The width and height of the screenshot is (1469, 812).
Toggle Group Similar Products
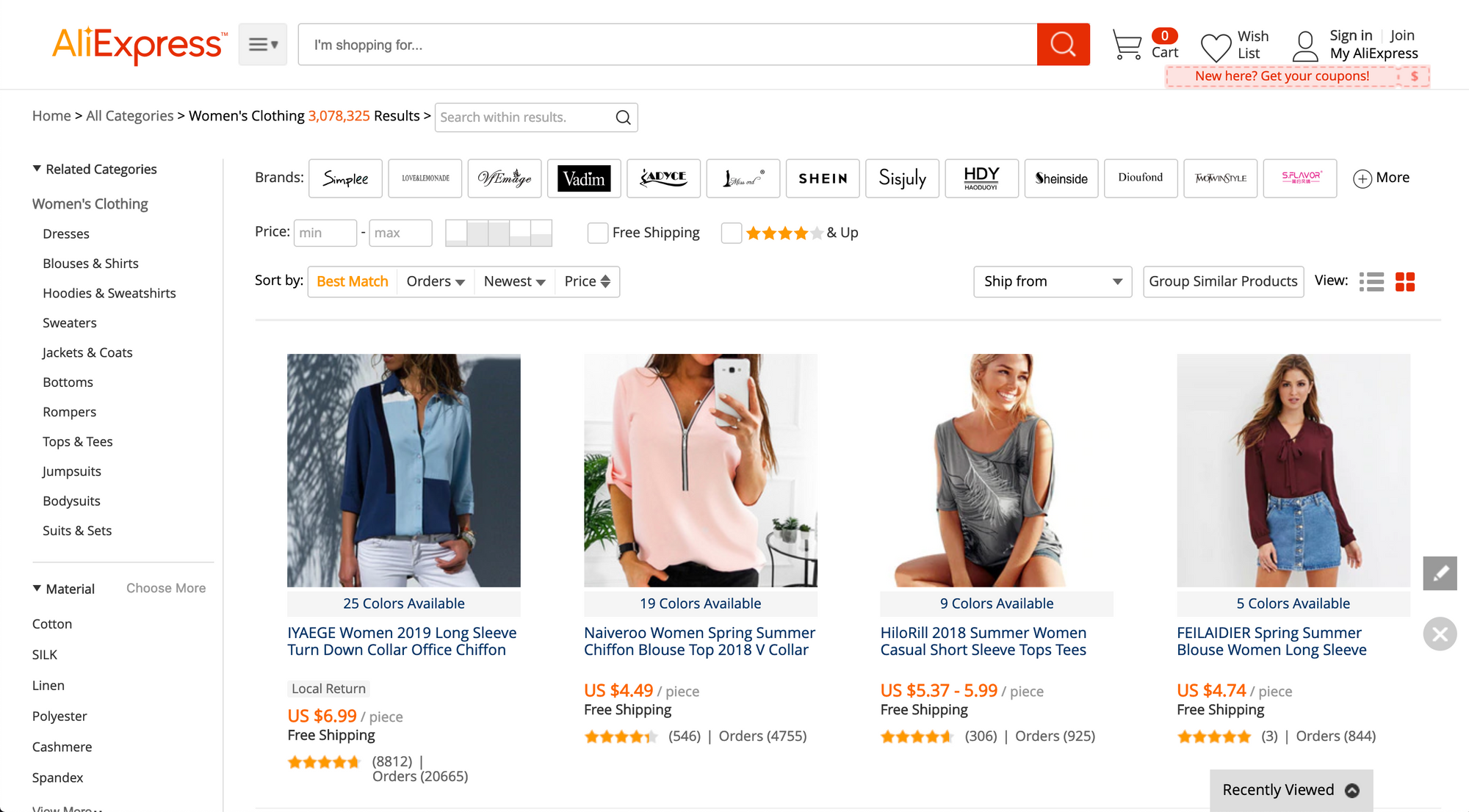(x=1223, y=282)
